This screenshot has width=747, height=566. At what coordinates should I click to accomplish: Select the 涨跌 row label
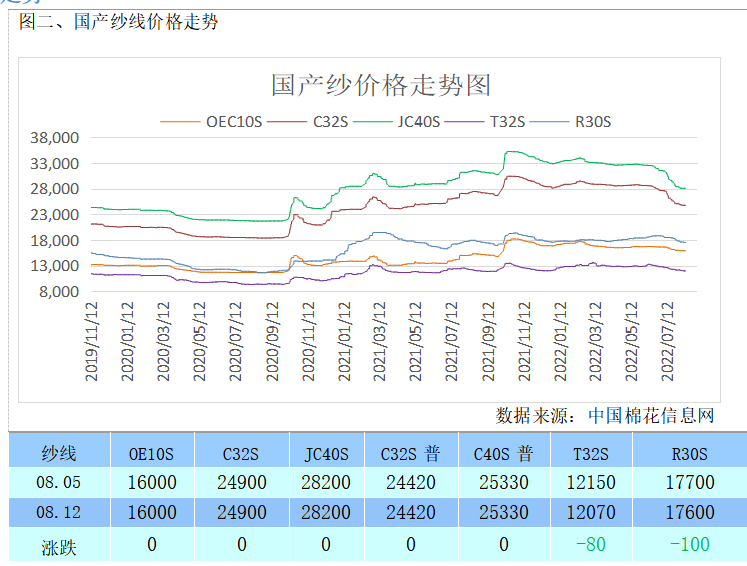coord(58,545)
